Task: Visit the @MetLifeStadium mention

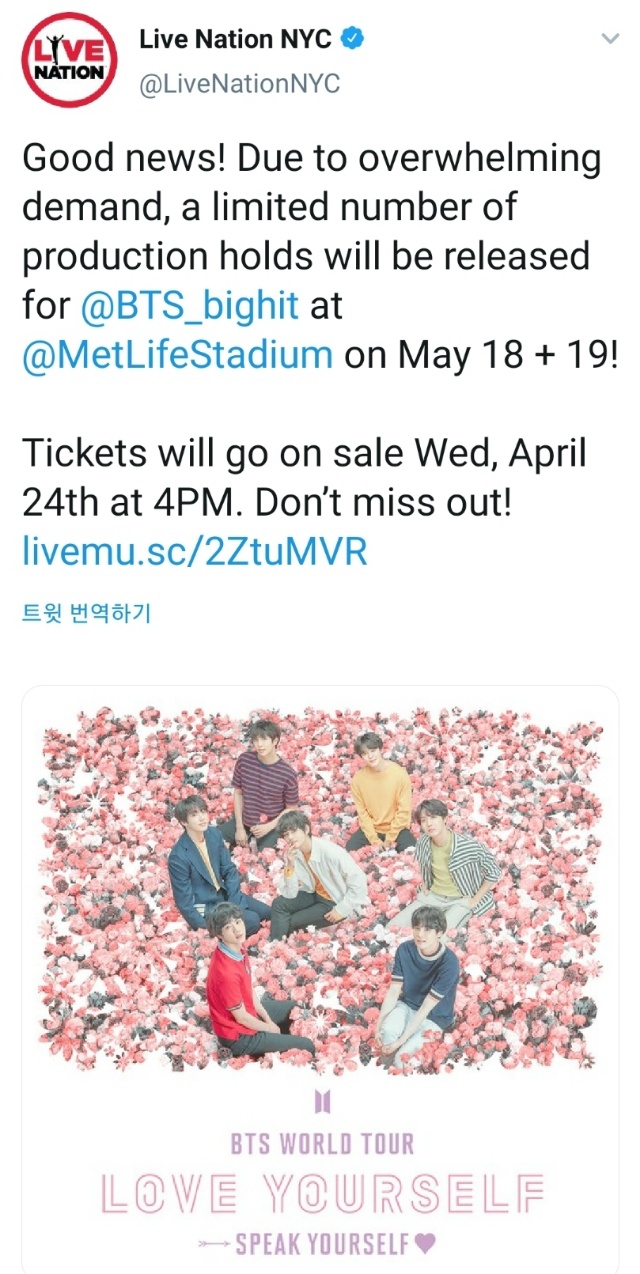Action: tap(177, 354)
